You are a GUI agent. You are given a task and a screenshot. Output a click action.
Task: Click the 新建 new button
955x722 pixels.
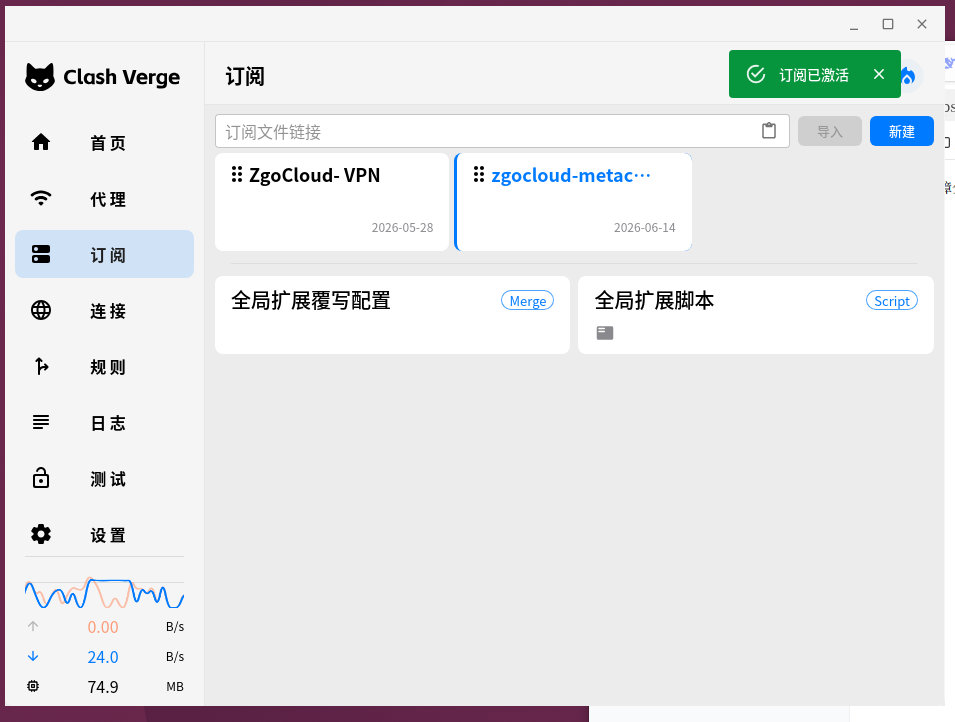tap(901, 131)
